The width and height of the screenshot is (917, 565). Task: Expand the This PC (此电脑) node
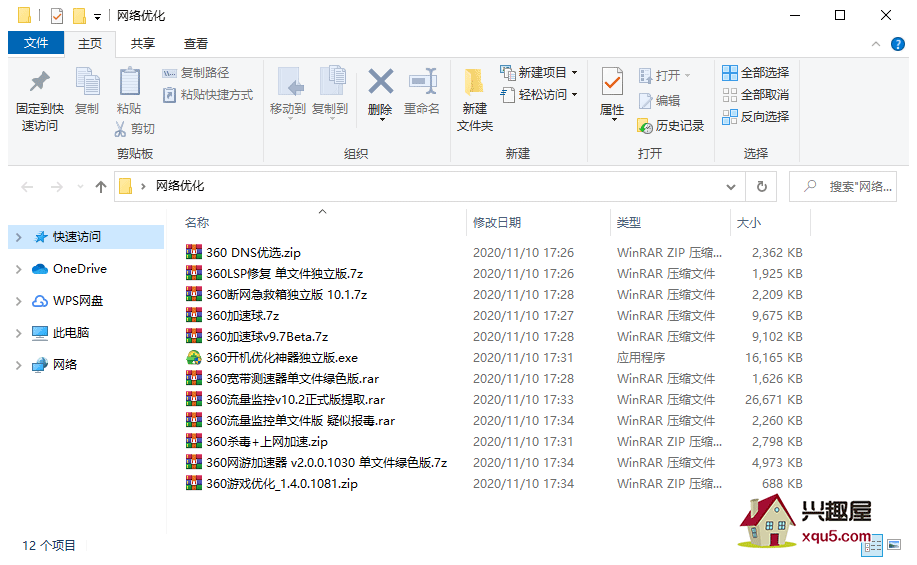click(x=18, y=333)
